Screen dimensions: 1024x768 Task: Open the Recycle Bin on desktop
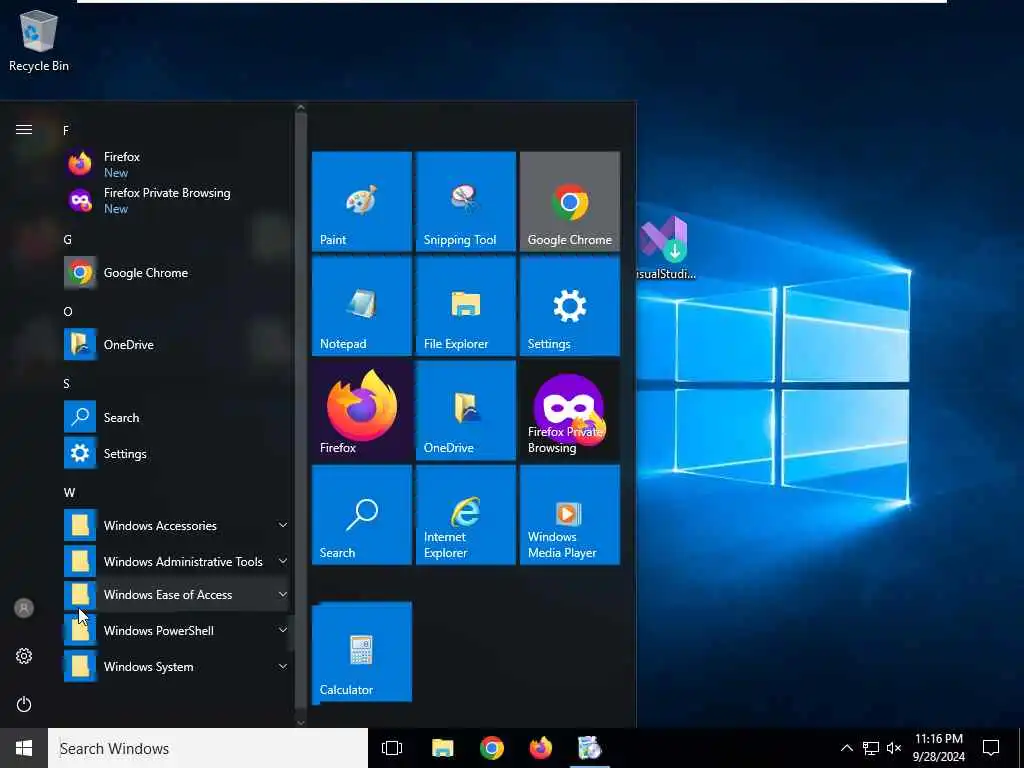tap(39, 40)
